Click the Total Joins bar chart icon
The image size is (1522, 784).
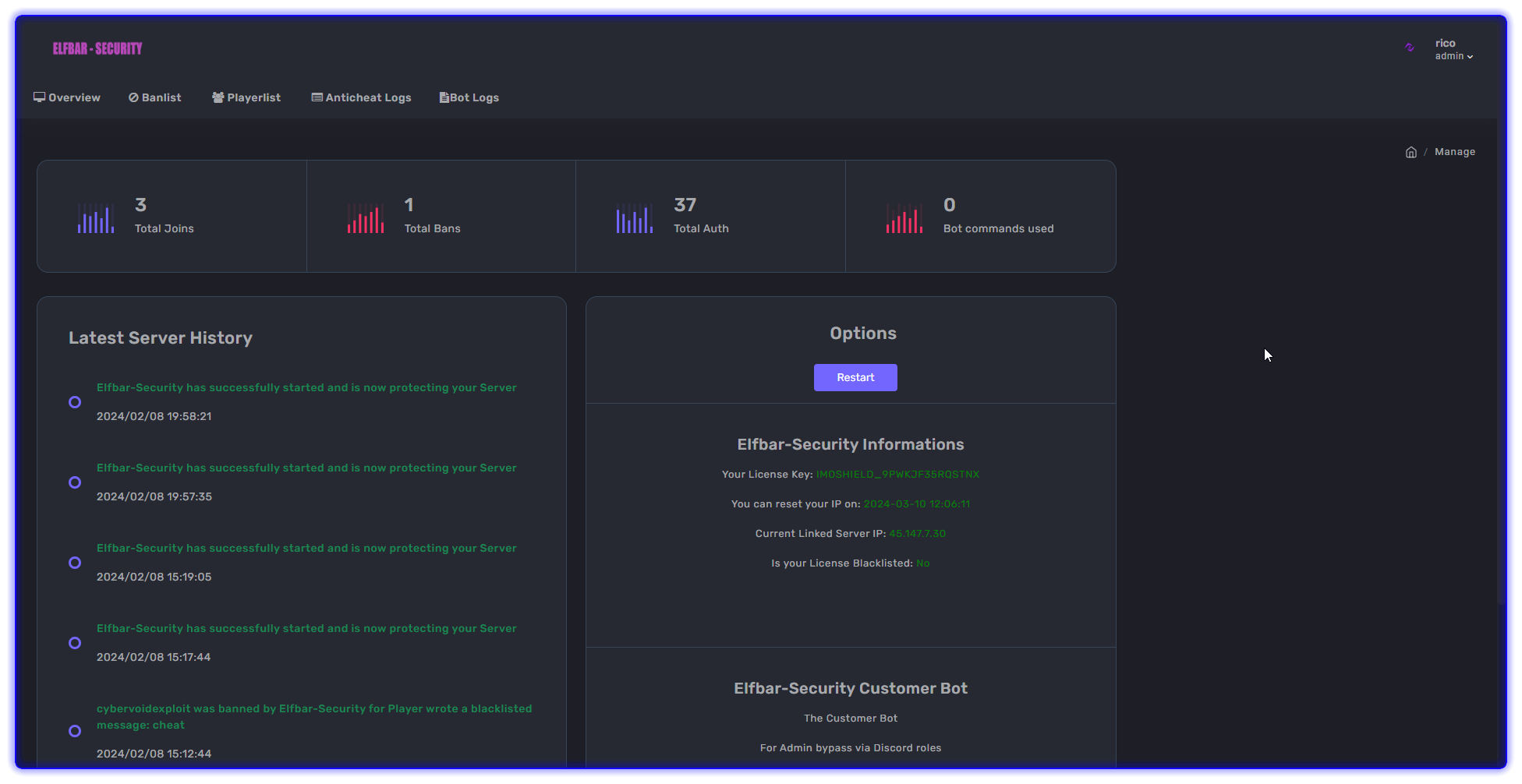click(95, 217)
